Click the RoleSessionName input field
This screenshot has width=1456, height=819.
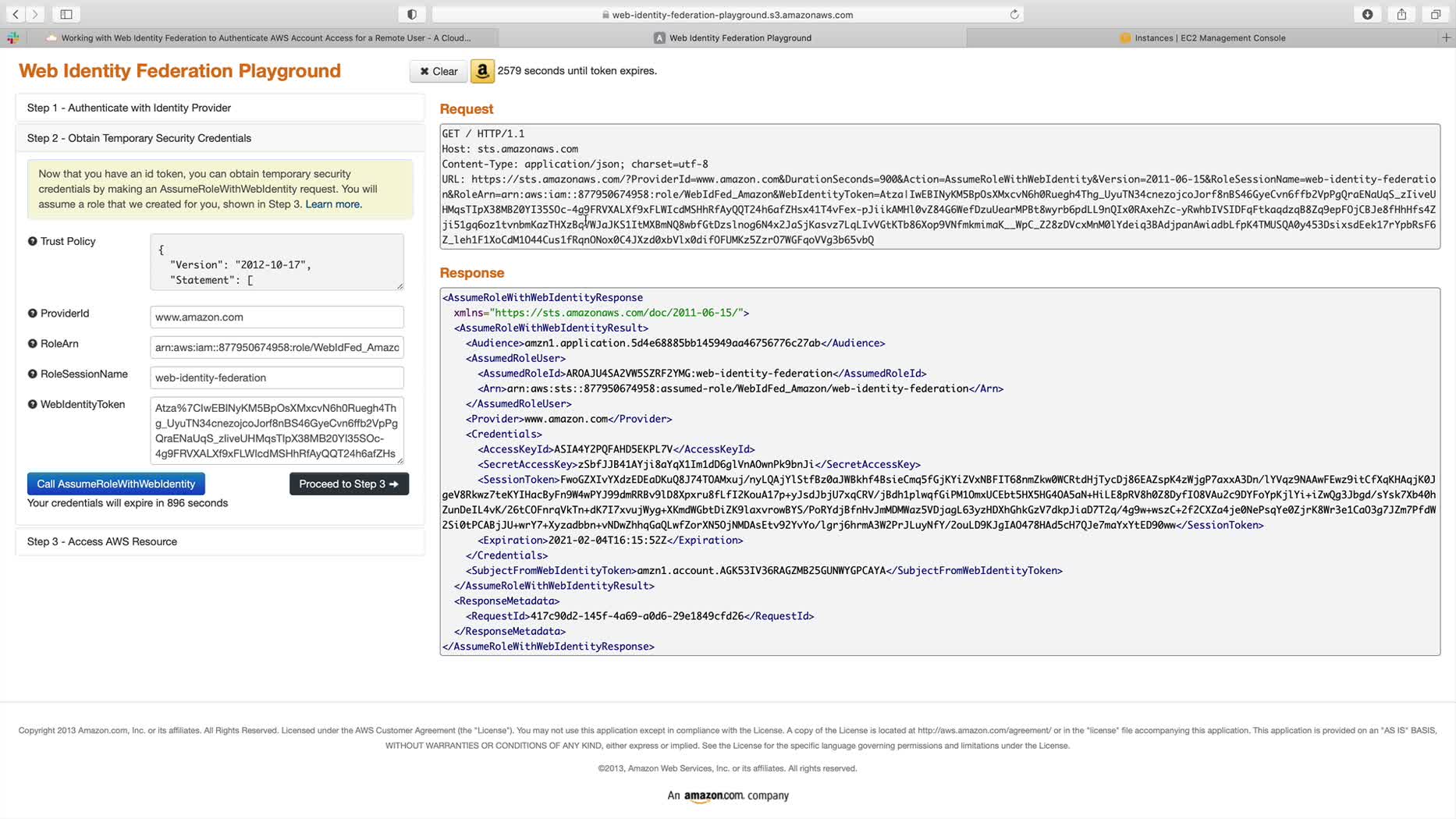(277, 378)
